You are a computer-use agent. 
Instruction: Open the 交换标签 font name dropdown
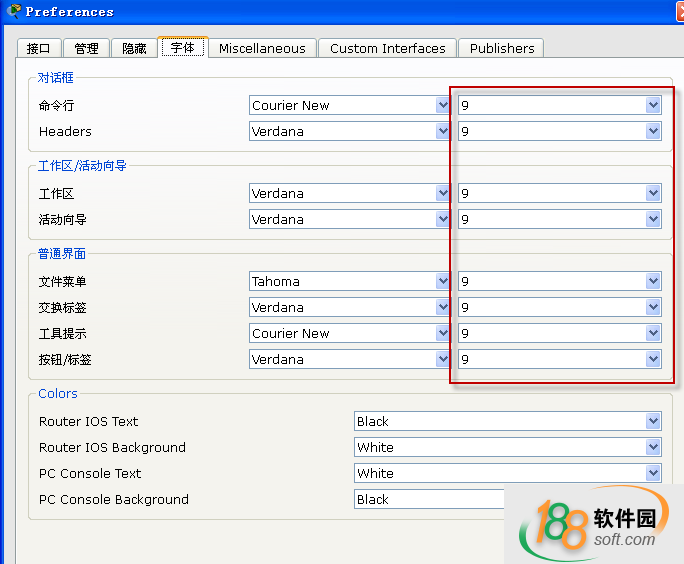[x=350, y=307]
